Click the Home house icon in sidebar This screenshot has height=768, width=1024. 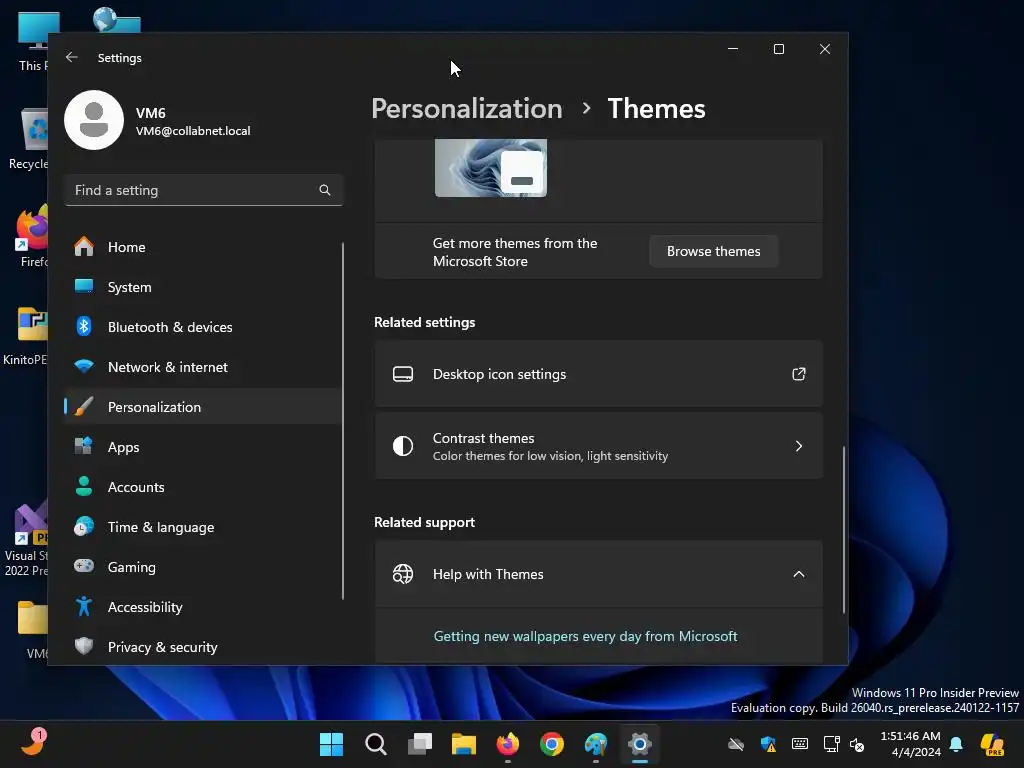[x=84, y=246]
